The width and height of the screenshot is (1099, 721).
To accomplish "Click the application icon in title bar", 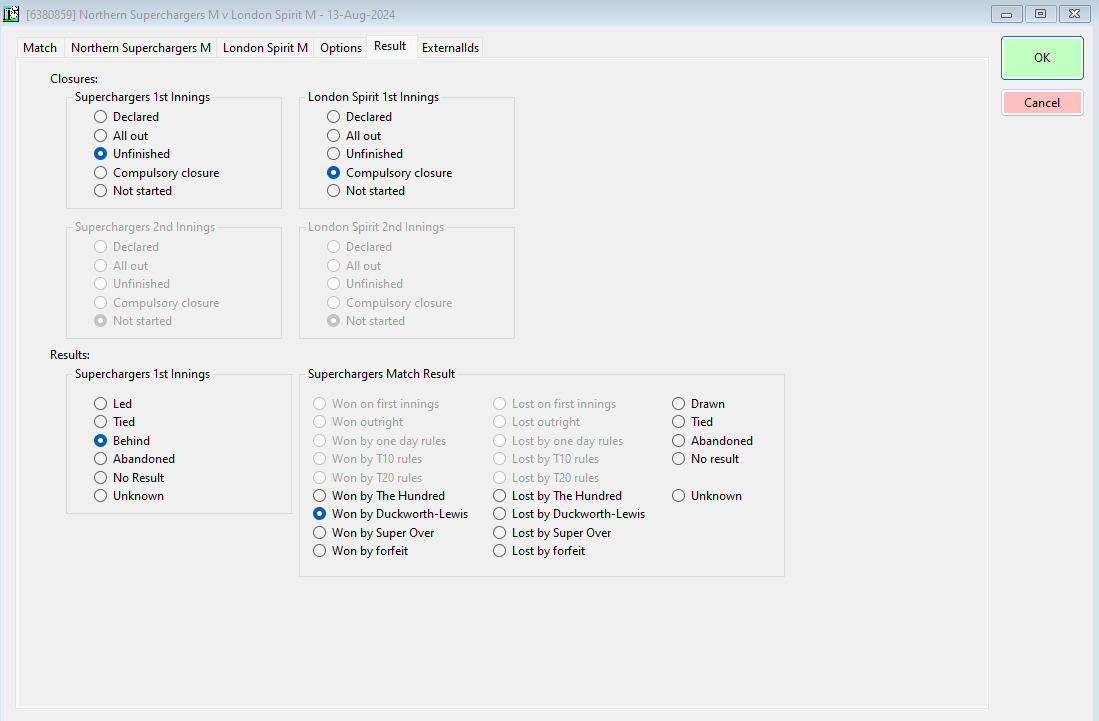I will [11, 13].
